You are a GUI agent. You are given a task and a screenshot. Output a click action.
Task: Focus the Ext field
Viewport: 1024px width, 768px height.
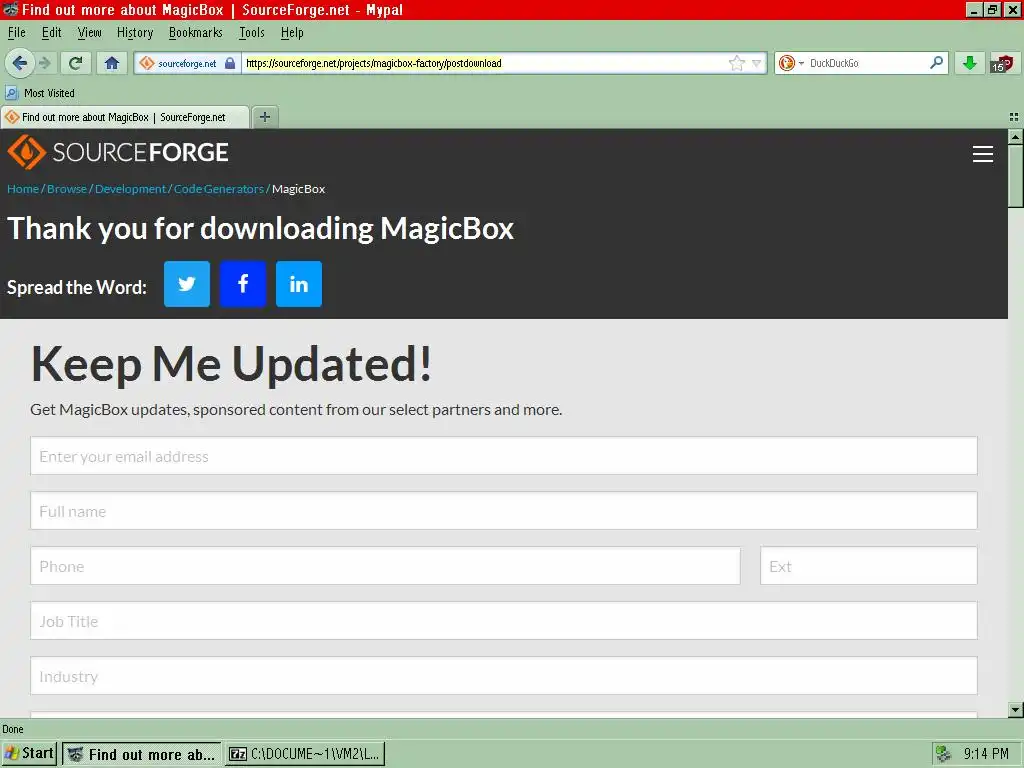pyautogui.click(x=869, y=566)
